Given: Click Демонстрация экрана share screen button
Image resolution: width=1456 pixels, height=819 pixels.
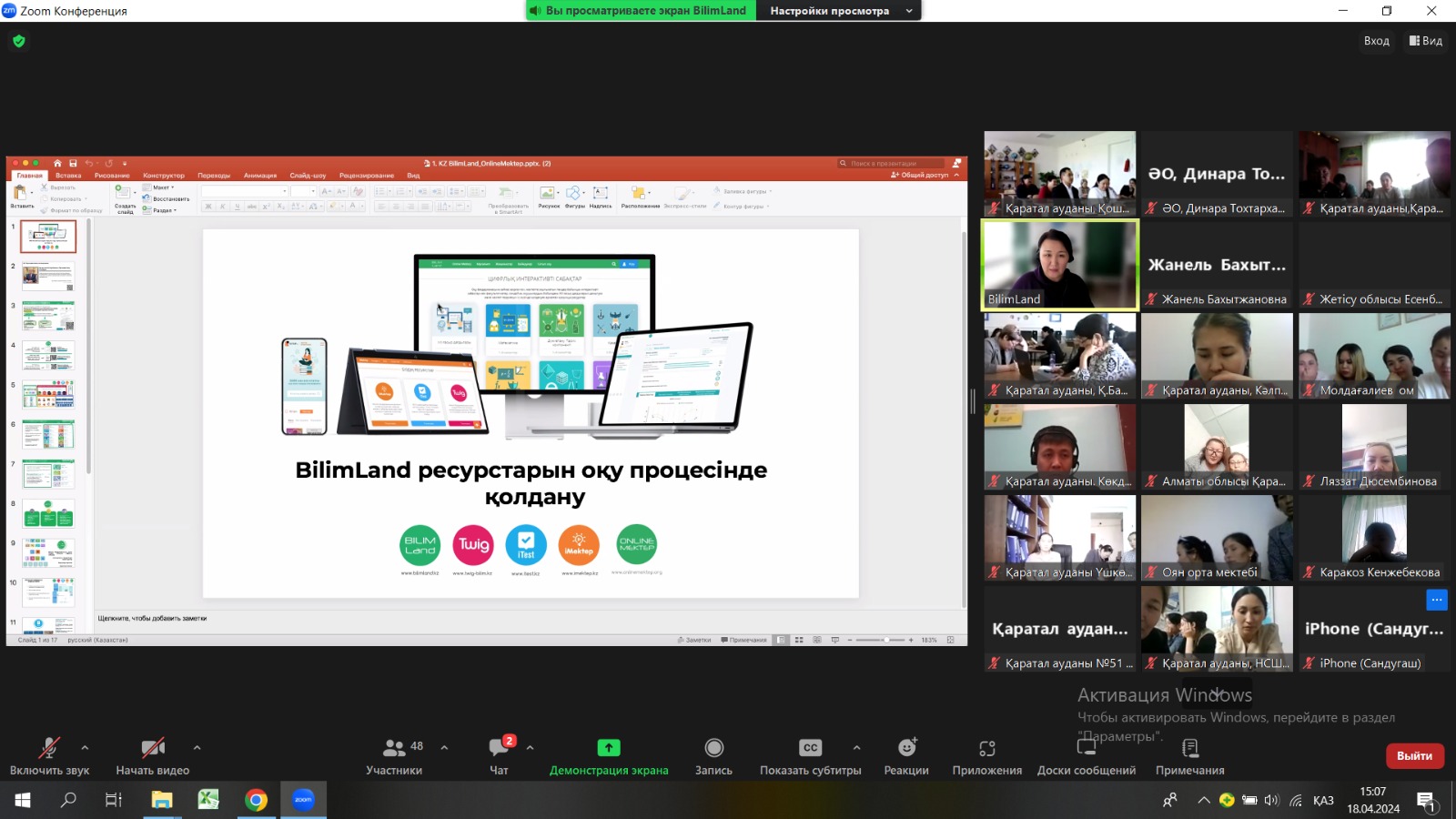Looking at the screenshot, I should 609,756.
